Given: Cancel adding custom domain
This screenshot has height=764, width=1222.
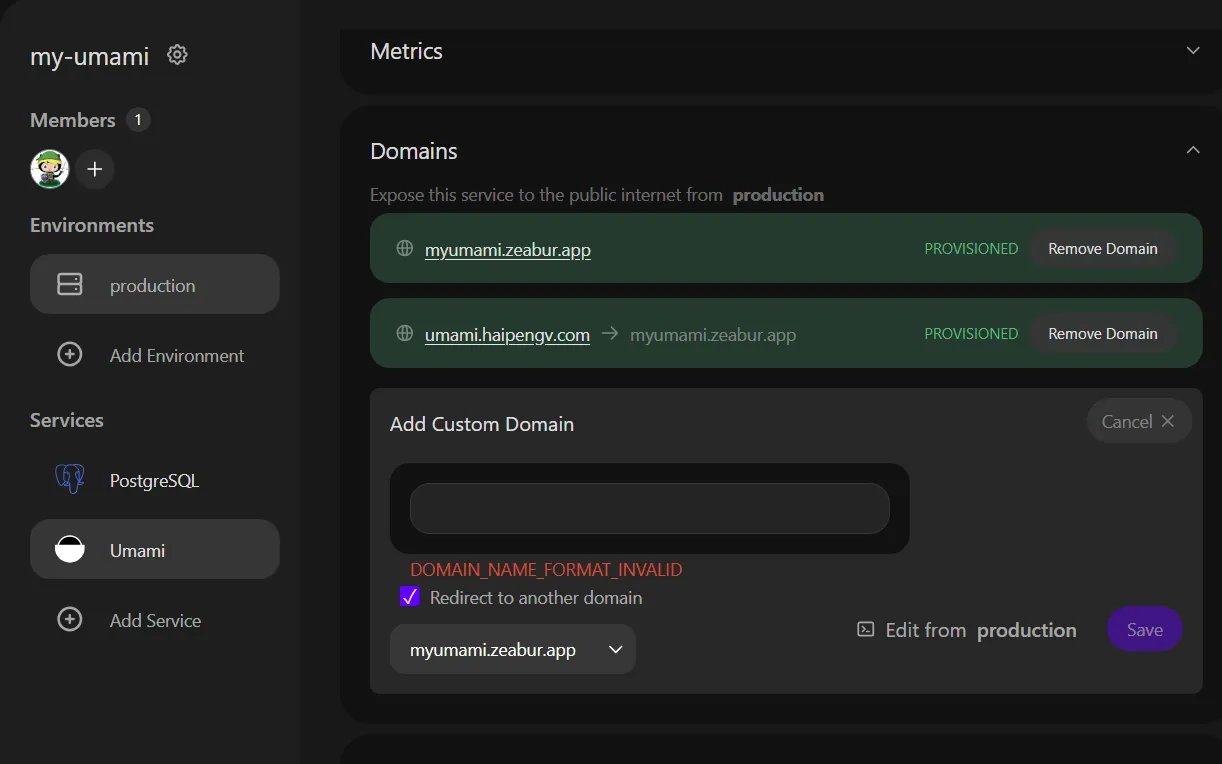Looking at the screenshot, I should [x=1139, y=421].
